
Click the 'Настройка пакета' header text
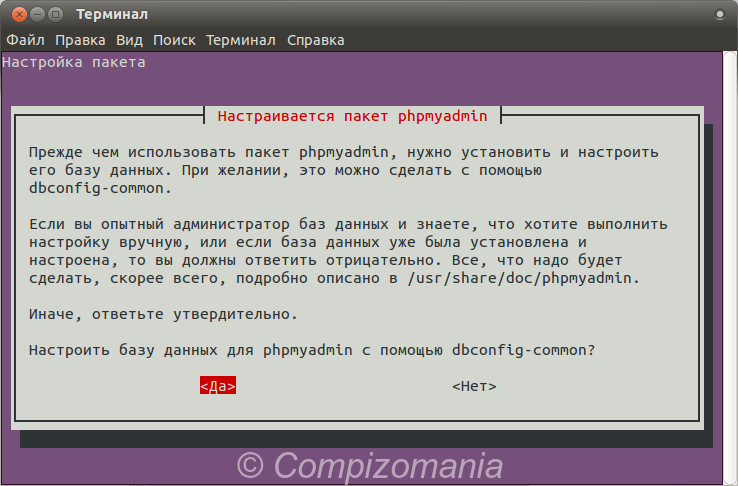[74, 62]
